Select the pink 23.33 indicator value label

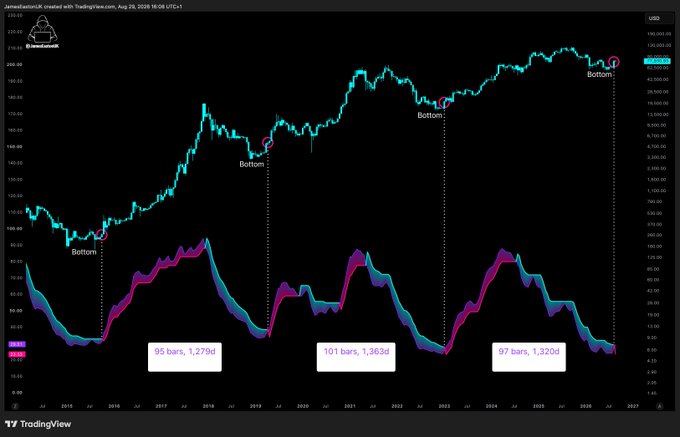click(17, 354)
